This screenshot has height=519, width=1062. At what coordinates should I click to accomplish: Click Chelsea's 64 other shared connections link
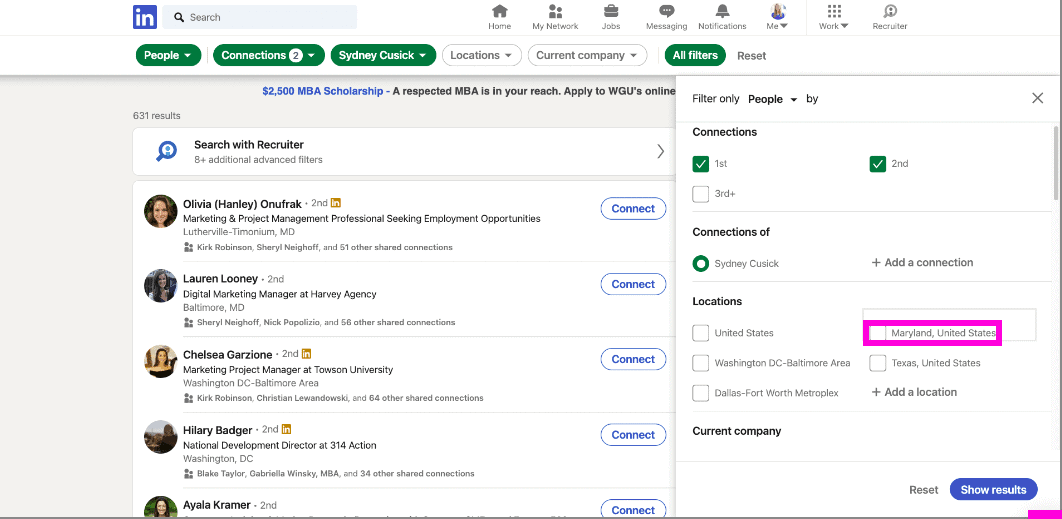coord(426,398)
